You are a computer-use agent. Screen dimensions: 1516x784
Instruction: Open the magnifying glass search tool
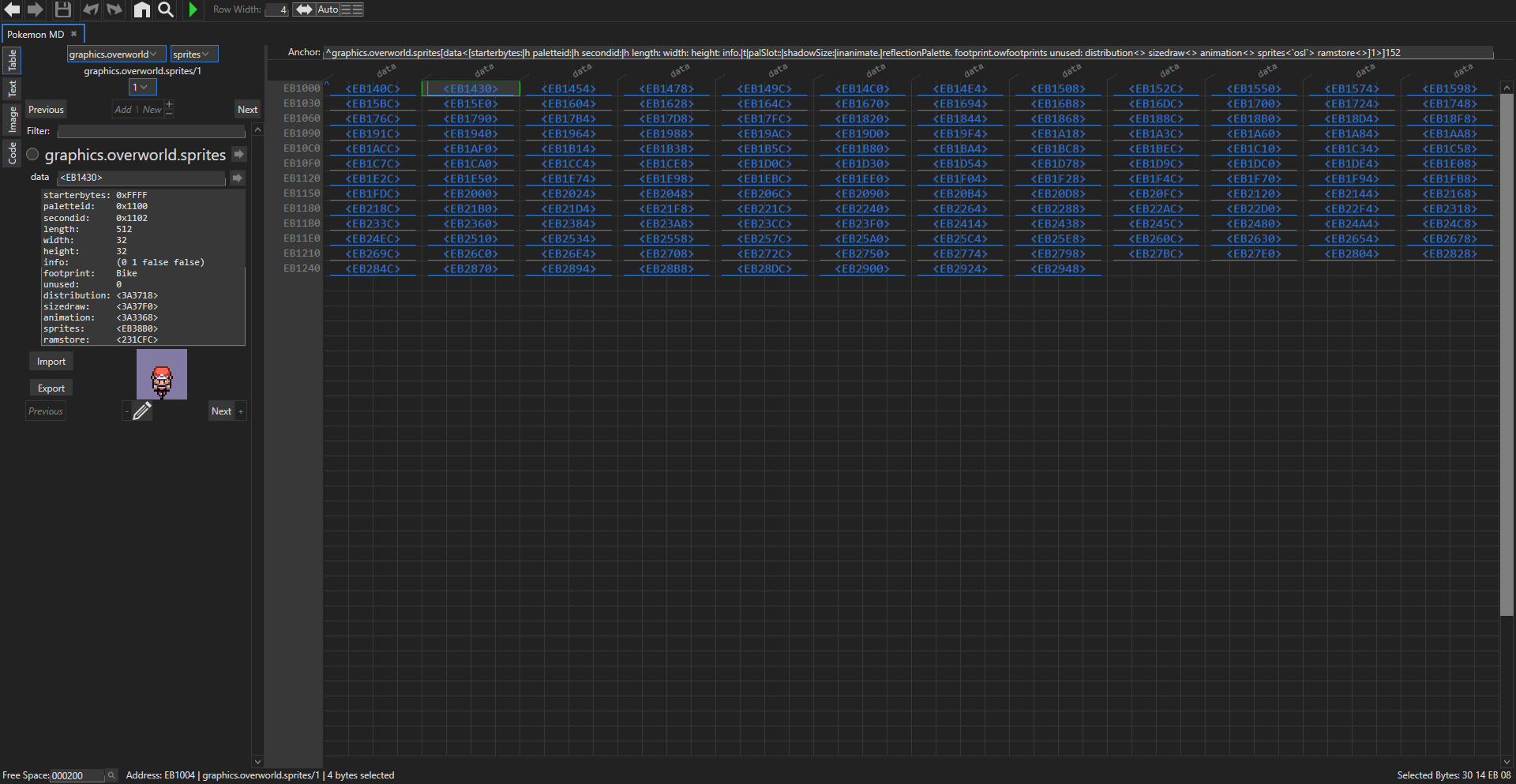(x=166, y=9)
